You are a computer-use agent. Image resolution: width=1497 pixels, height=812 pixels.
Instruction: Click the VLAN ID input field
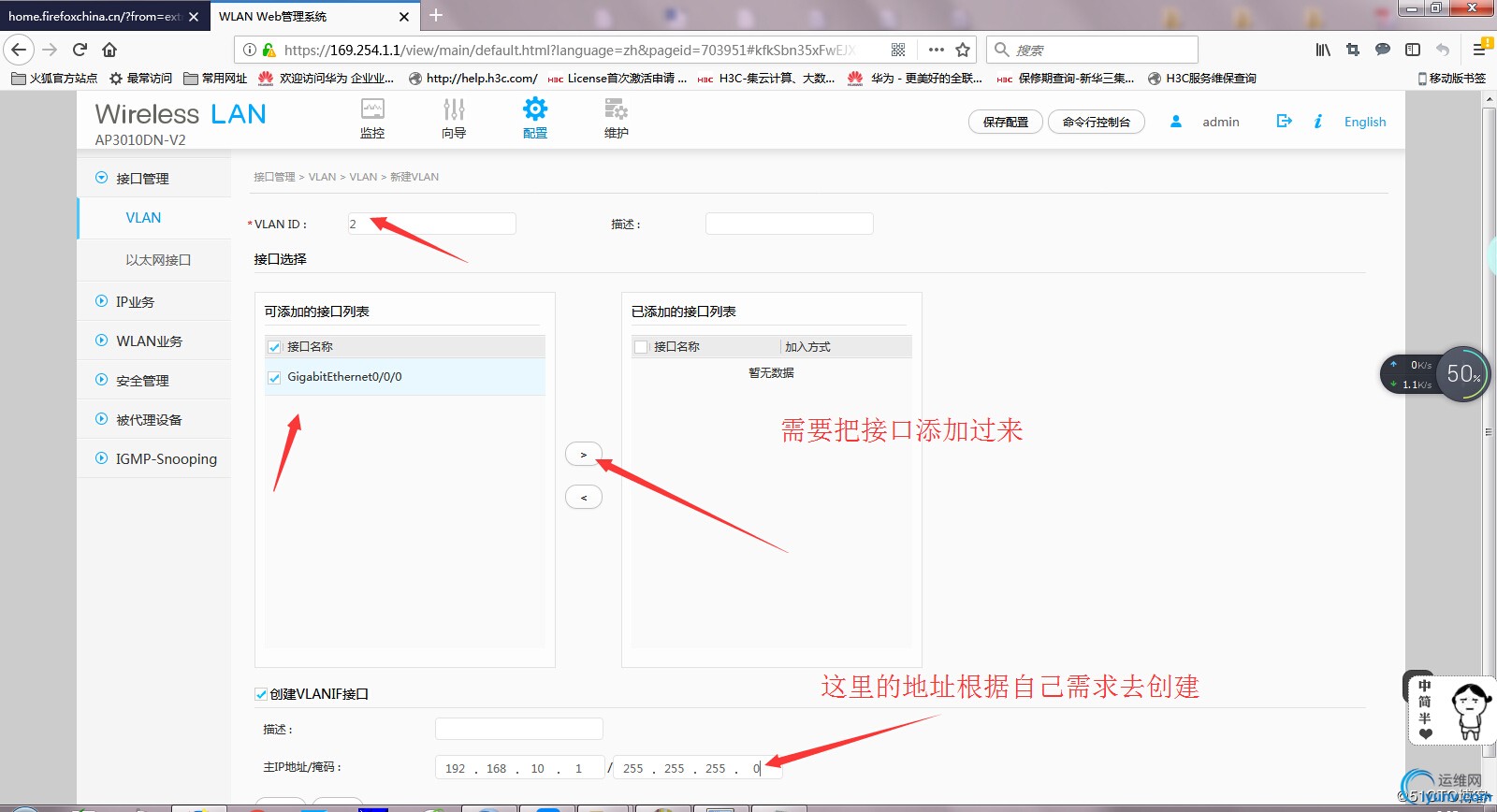431,224
